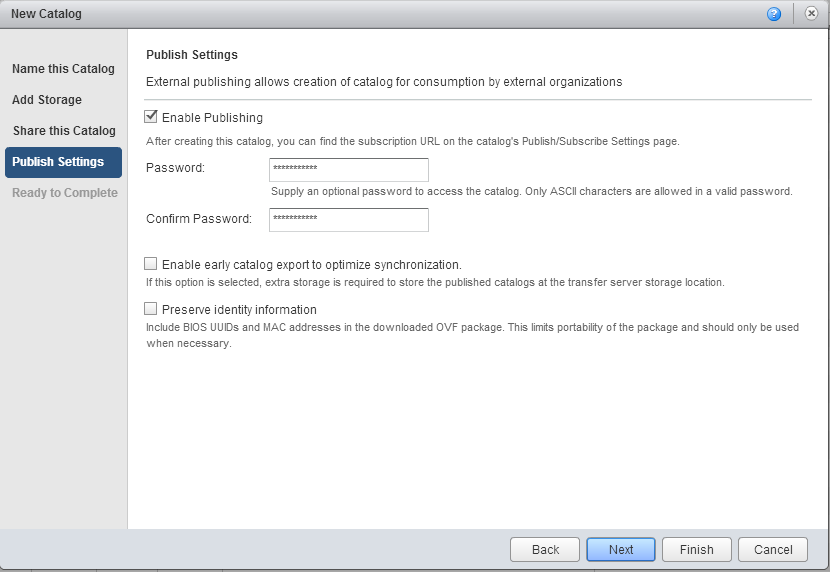830x572 pixels.
Task: Tick Preserve identity information checkbox
Action: (x=151, y=309)
